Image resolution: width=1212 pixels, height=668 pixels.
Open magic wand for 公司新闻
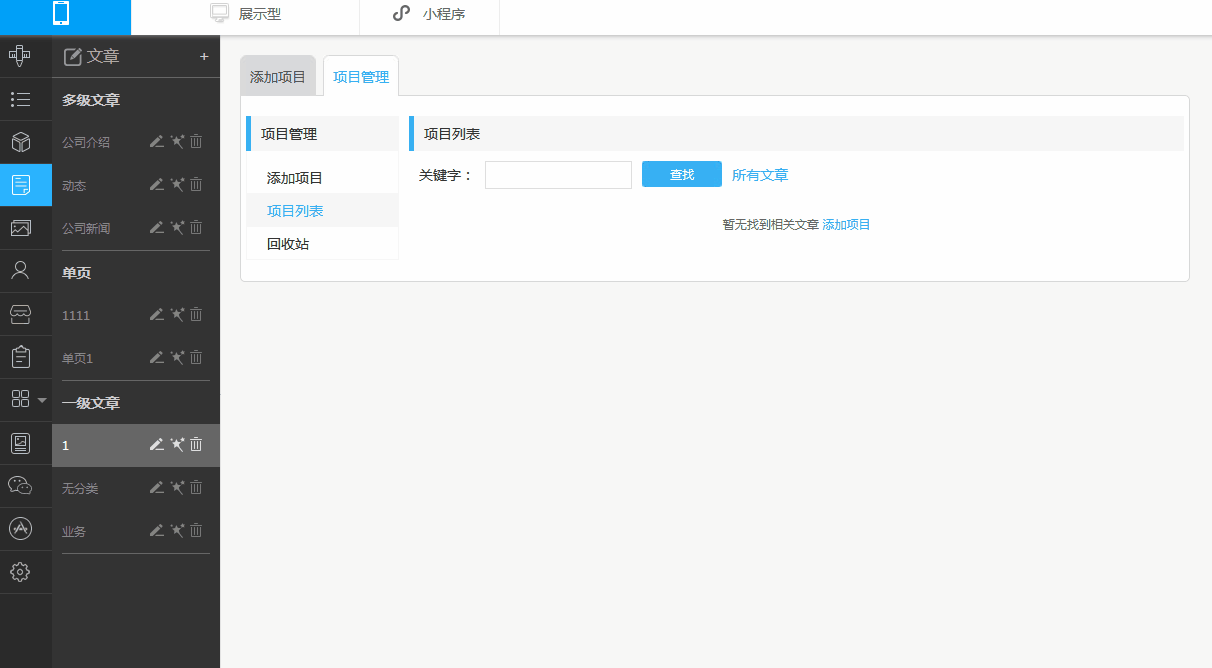pos(177,228)
